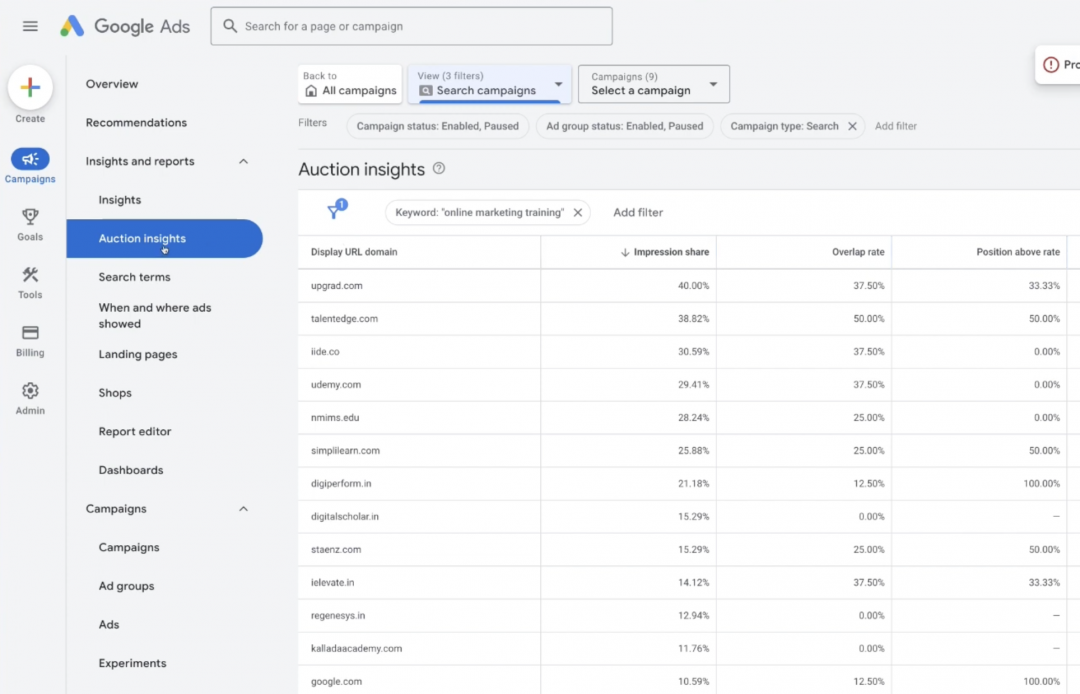Click the Google Ads logo

click(x=125, y=26)
